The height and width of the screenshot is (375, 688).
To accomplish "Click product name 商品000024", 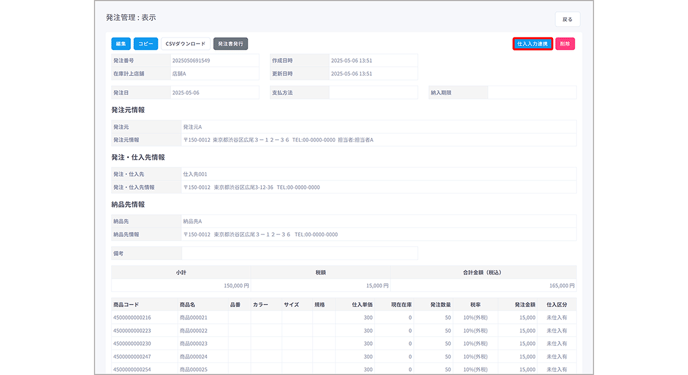I will click(x=194, y=357).
